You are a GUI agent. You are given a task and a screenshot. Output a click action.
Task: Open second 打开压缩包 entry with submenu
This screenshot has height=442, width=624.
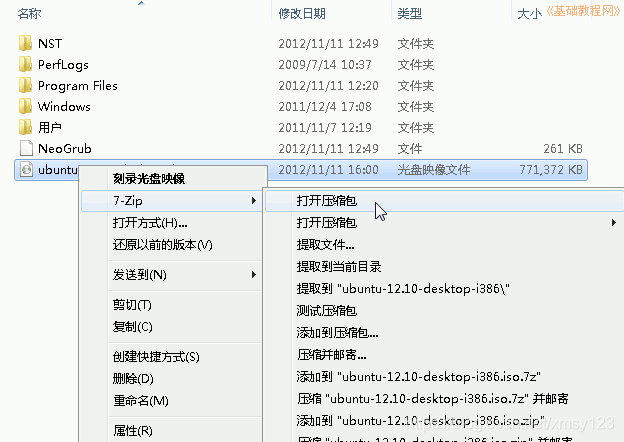point(327,223)
